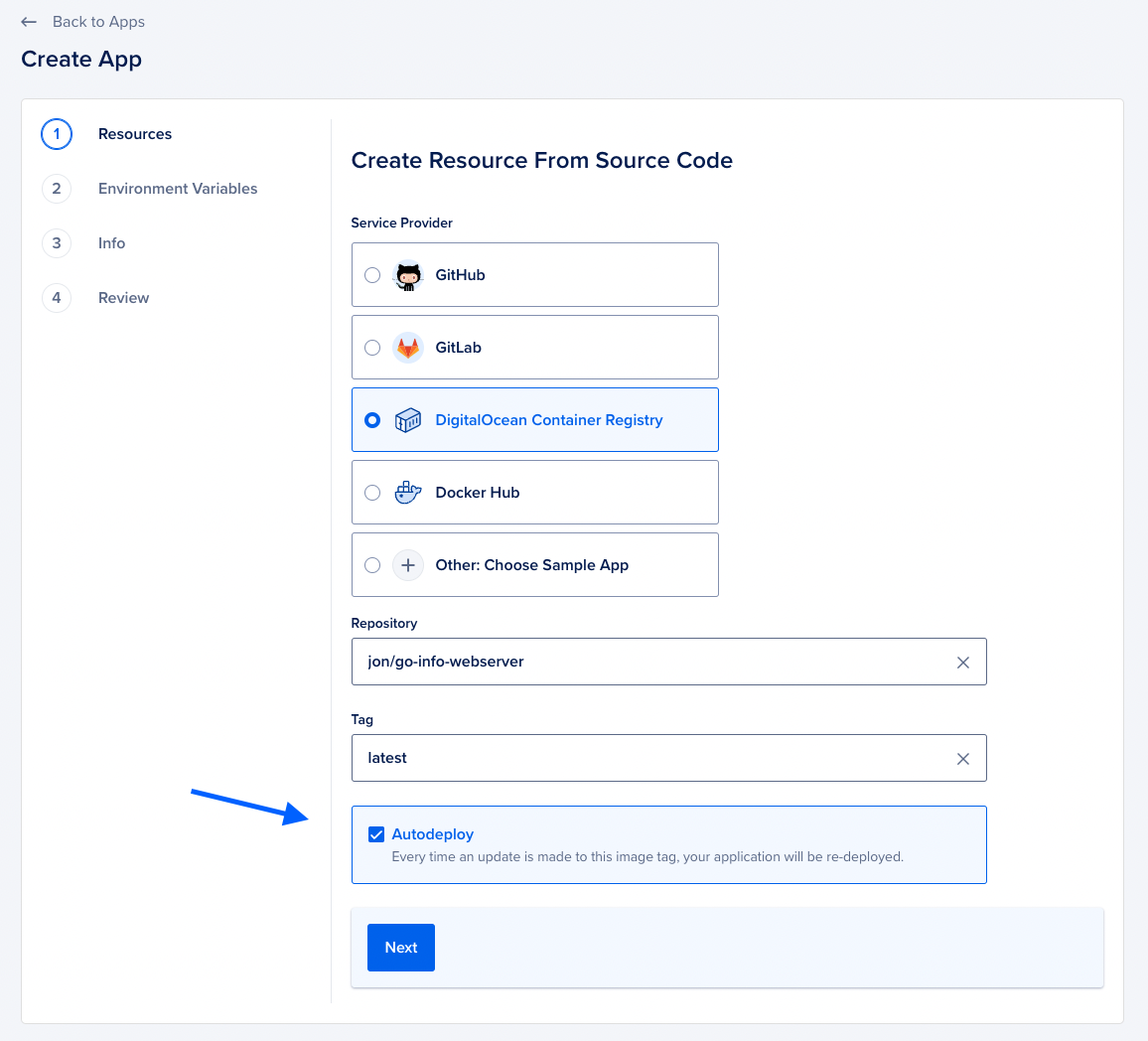Disable the Autodeploy checkbox

click(375, 833)
